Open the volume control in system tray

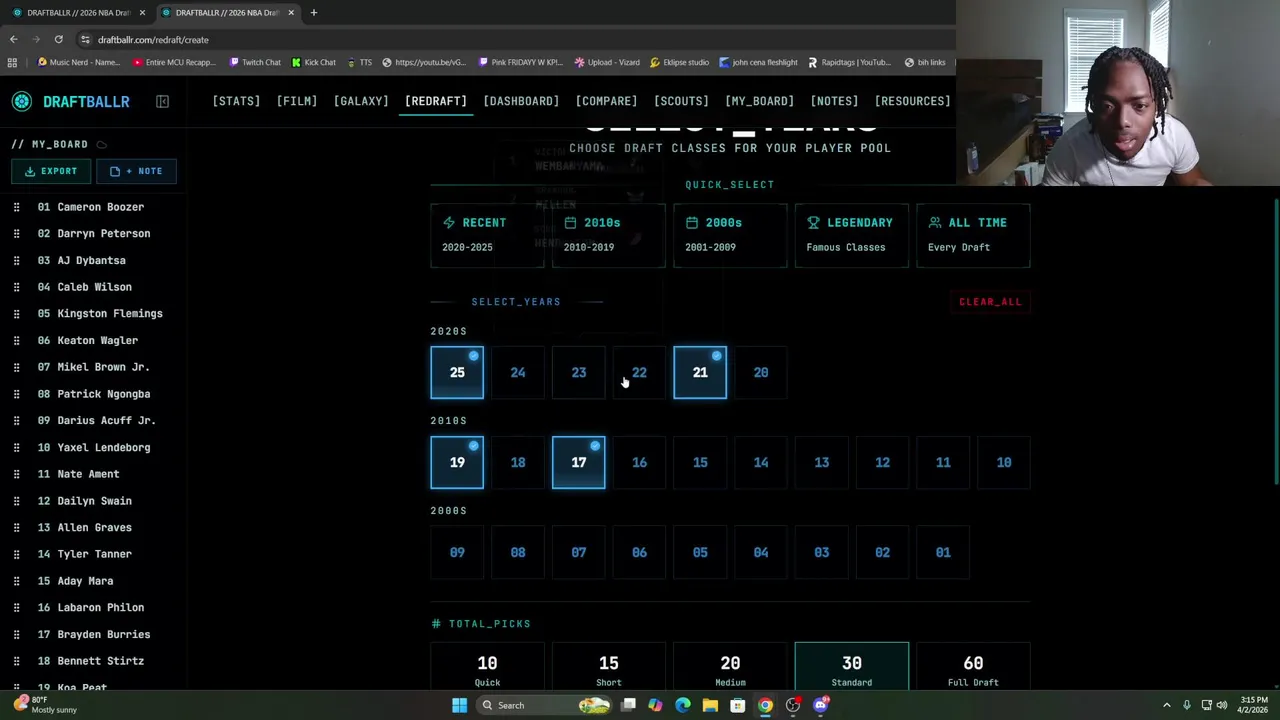point(1221,705)
